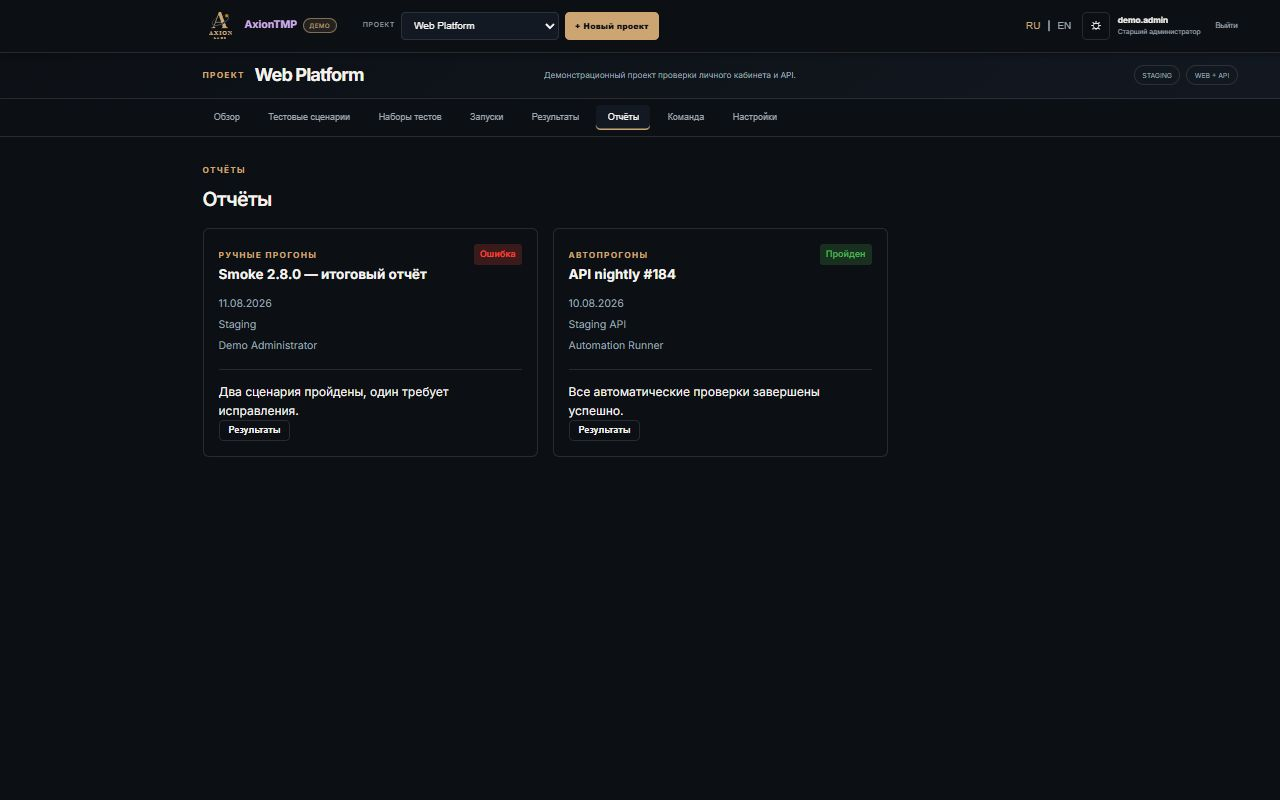Click the Старший администратор role text
This screenshot has height=800, width=1280.
click(x=1159, y=32)
